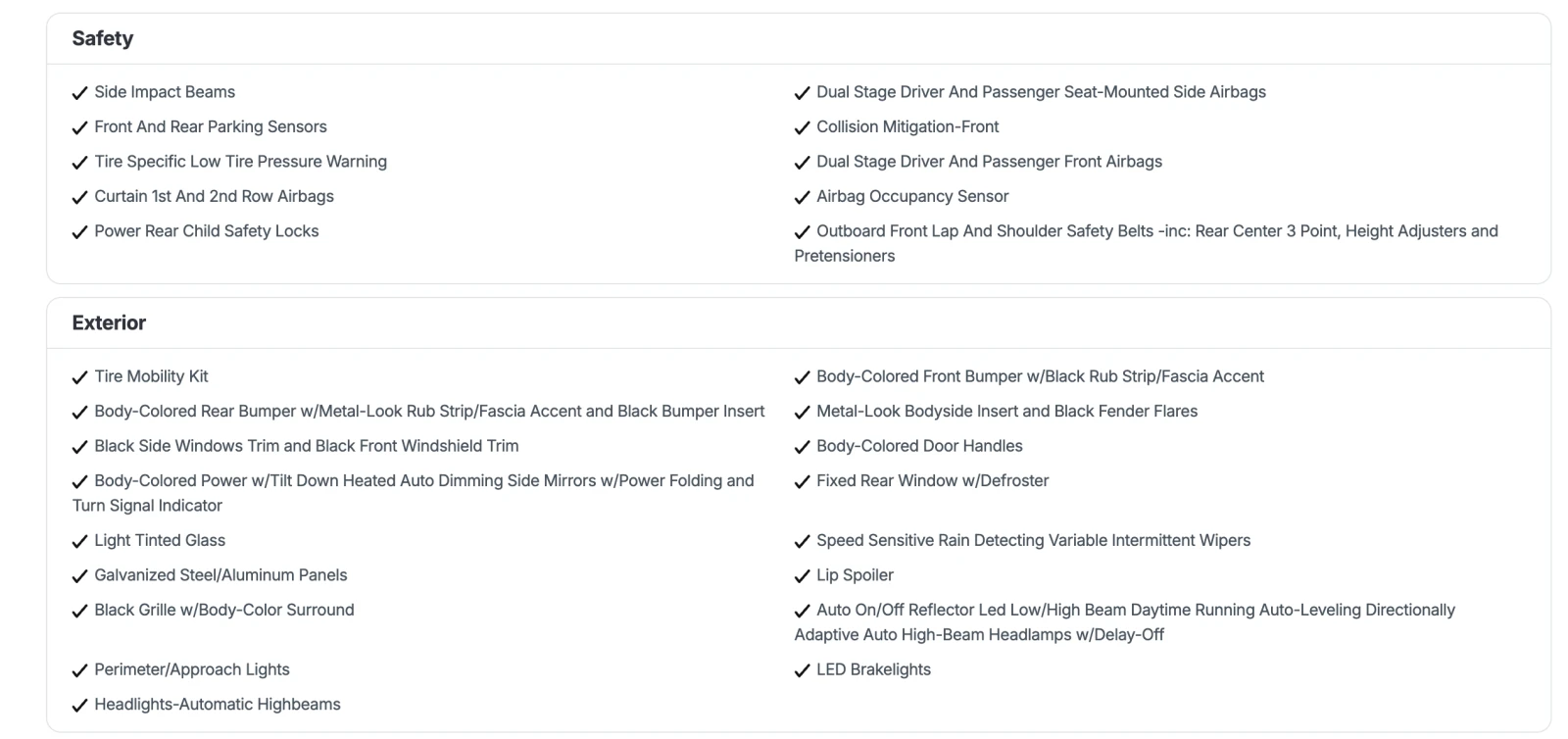Click the Safety section heading

[103, 38]
